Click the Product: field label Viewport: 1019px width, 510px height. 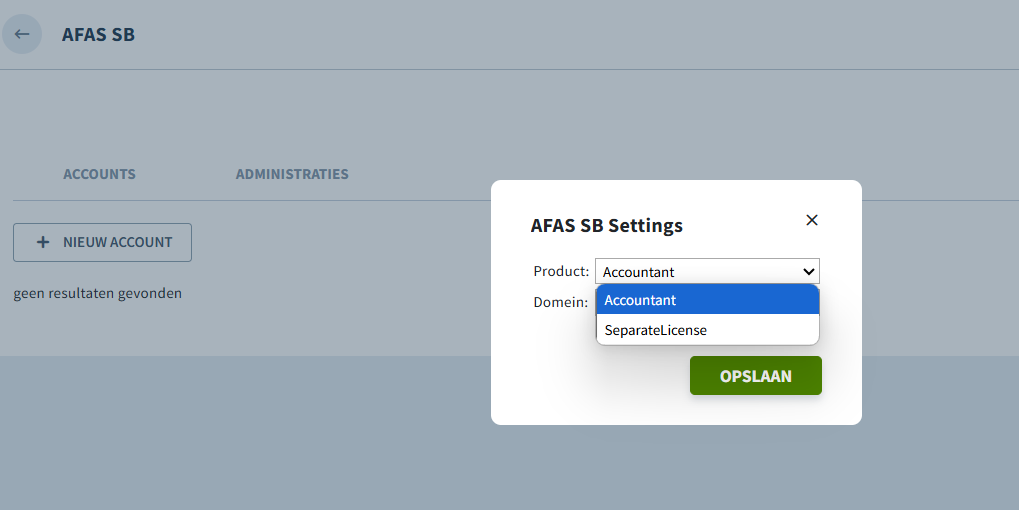[561, 271]
